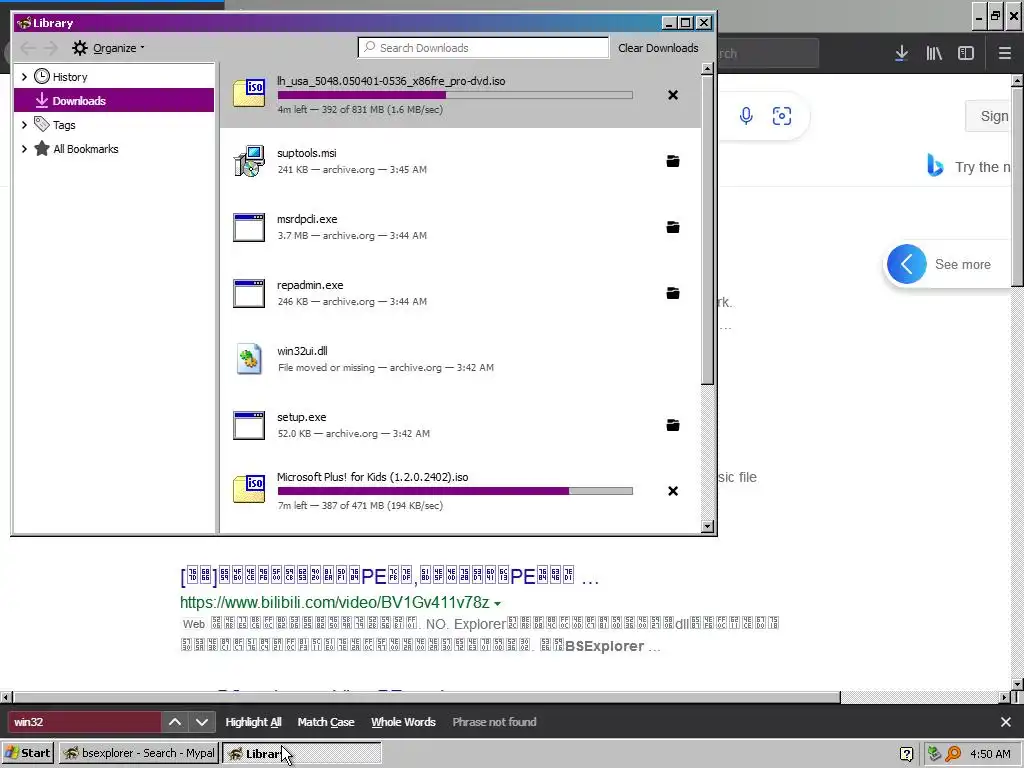Click the Microsoft Plus! for Kids progress bar
Screen dimensions: 1024x768
point(455,491)
